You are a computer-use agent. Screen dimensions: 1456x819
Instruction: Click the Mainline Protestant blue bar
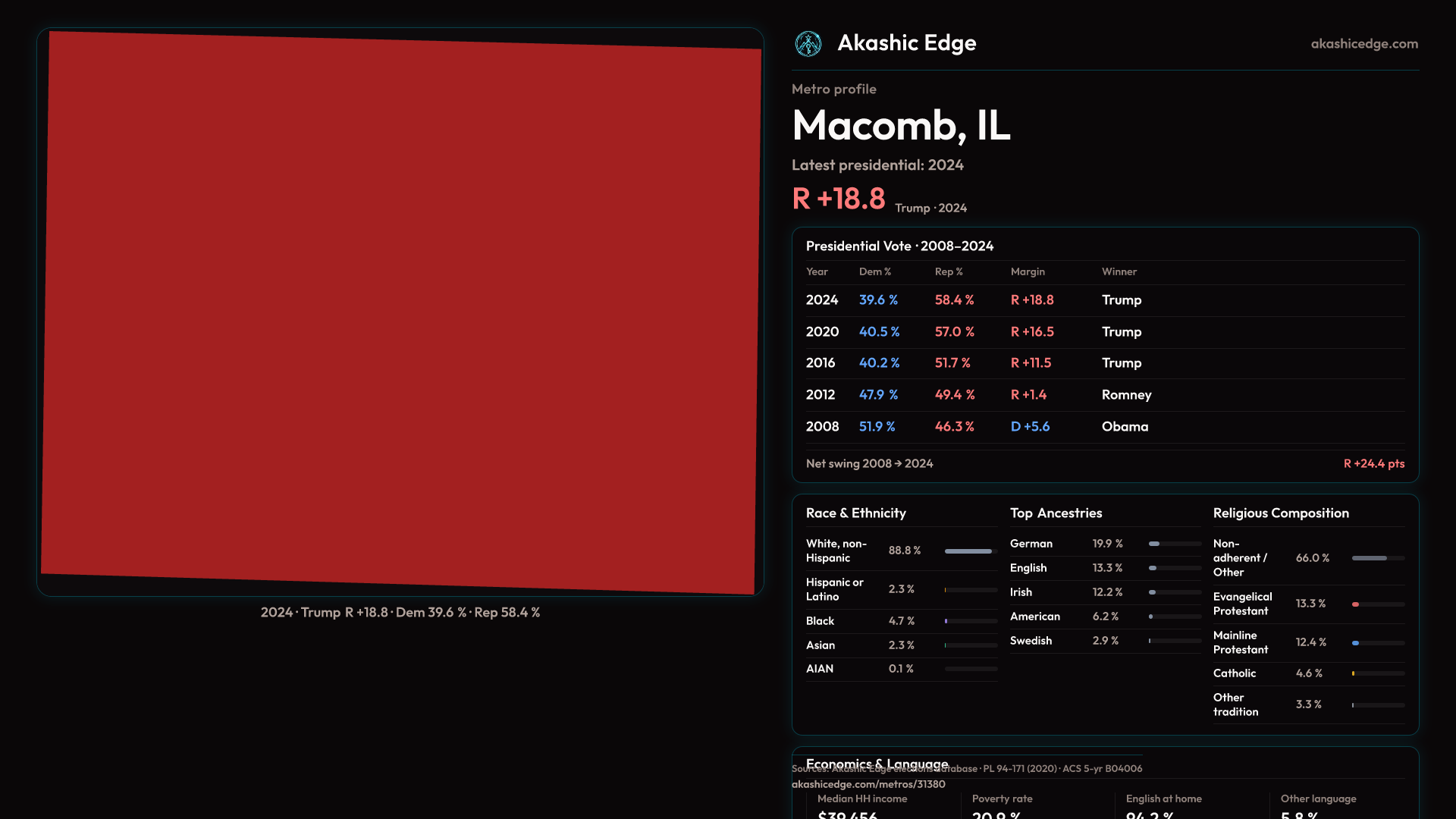[1356, 643]
